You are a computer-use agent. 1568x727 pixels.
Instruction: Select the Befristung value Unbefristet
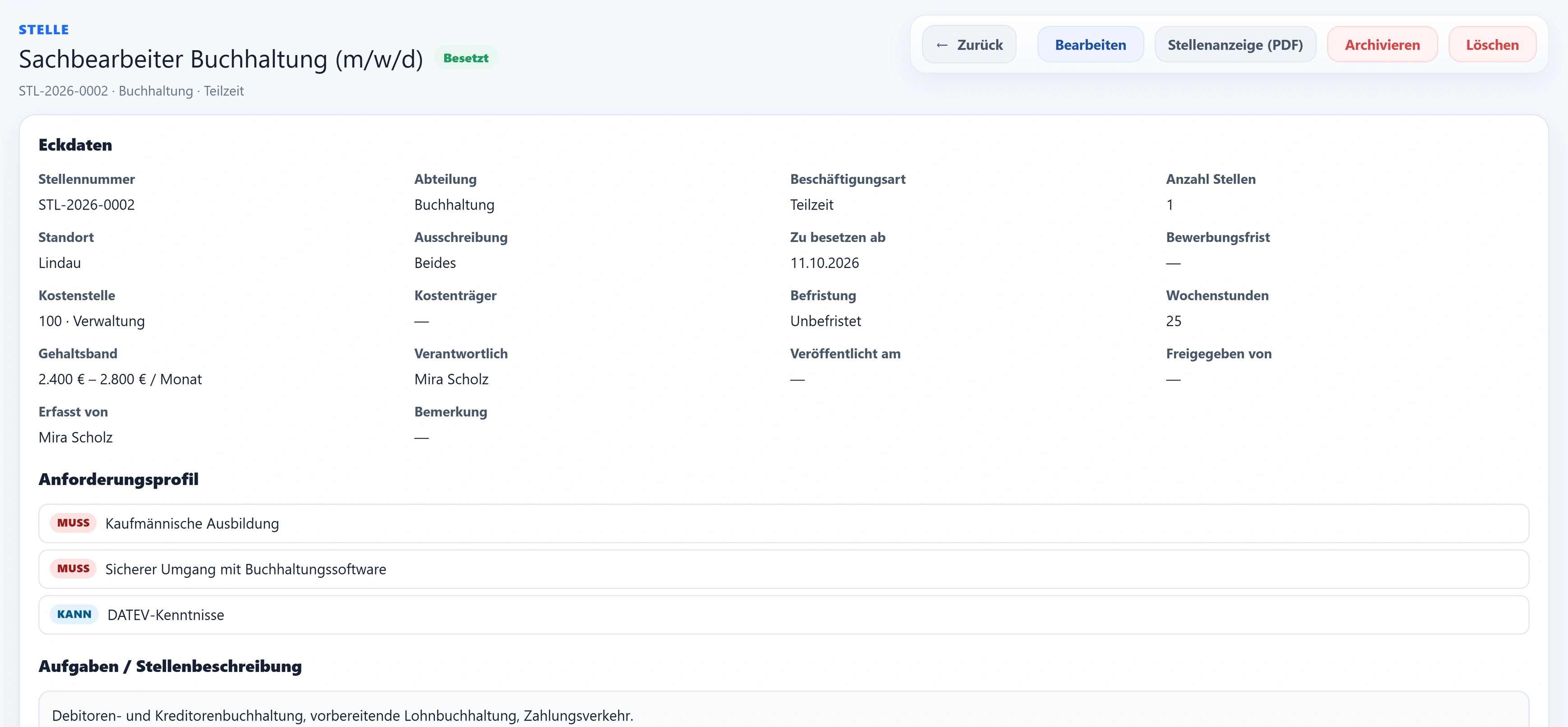pyautogui.click(x=826, y=321)
